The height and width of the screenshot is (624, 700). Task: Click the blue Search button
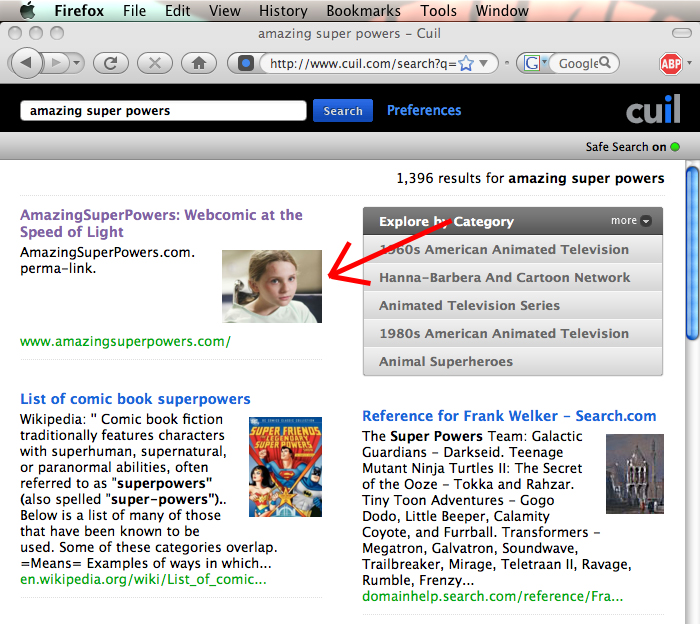click(x=343, y=111)
